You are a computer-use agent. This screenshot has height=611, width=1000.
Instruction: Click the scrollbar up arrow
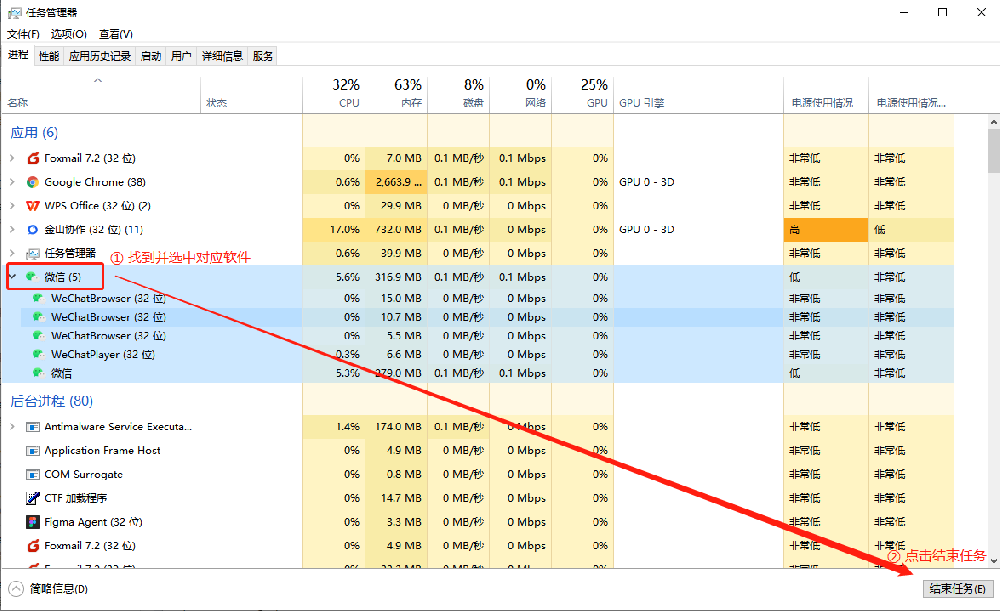994,121
